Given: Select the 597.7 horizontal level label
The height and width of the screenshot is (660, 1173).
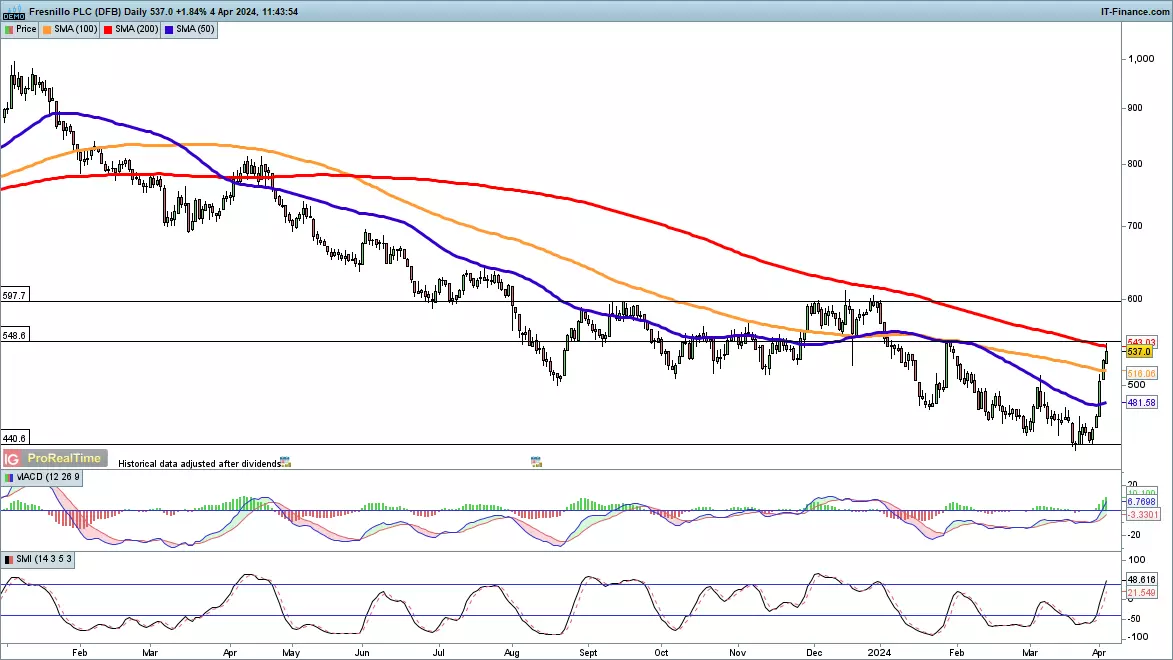Looking at the screenshot, I should 14,296.
